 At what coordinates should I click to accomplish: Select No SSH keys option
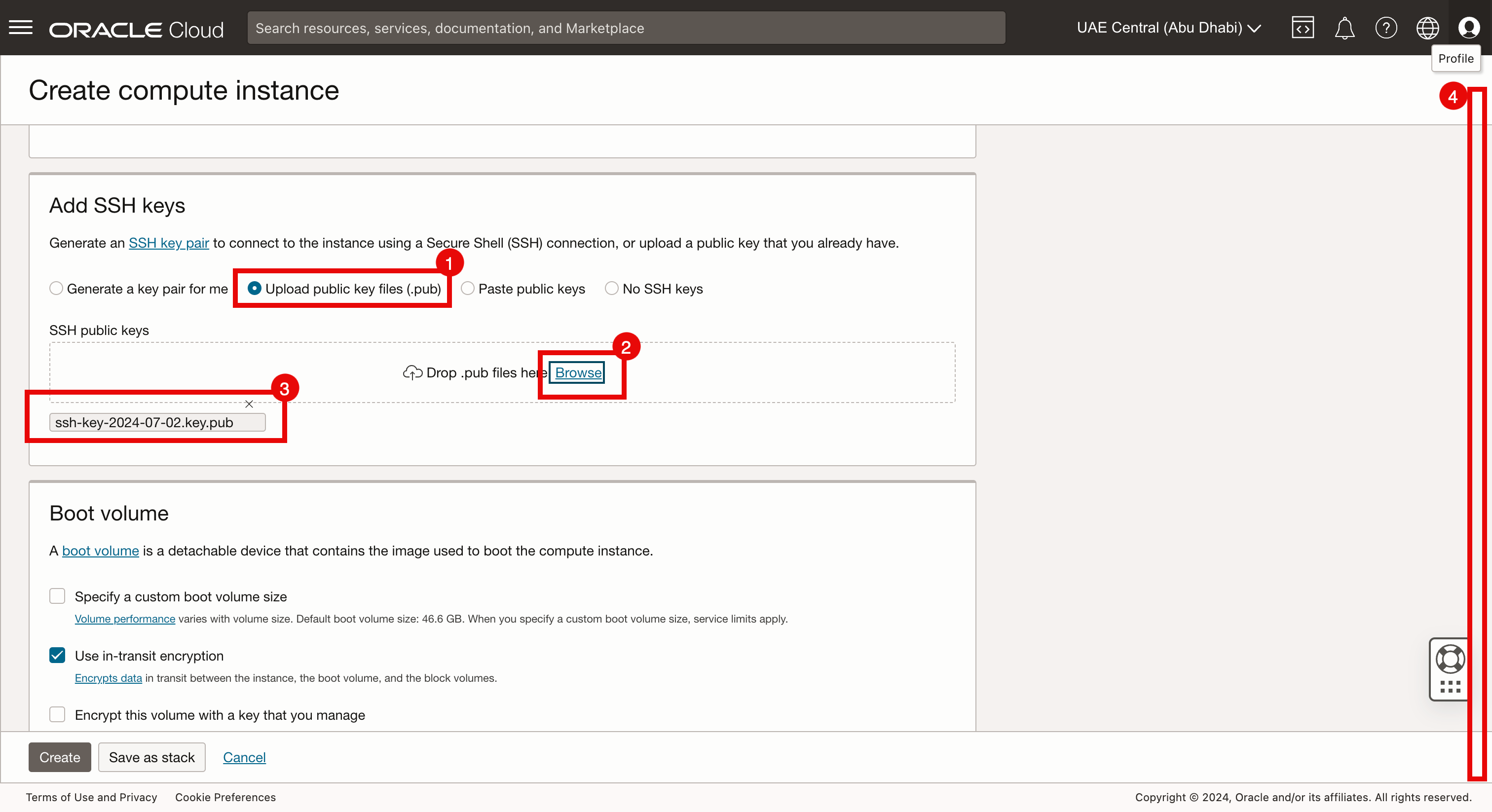(x=612, y=289)
